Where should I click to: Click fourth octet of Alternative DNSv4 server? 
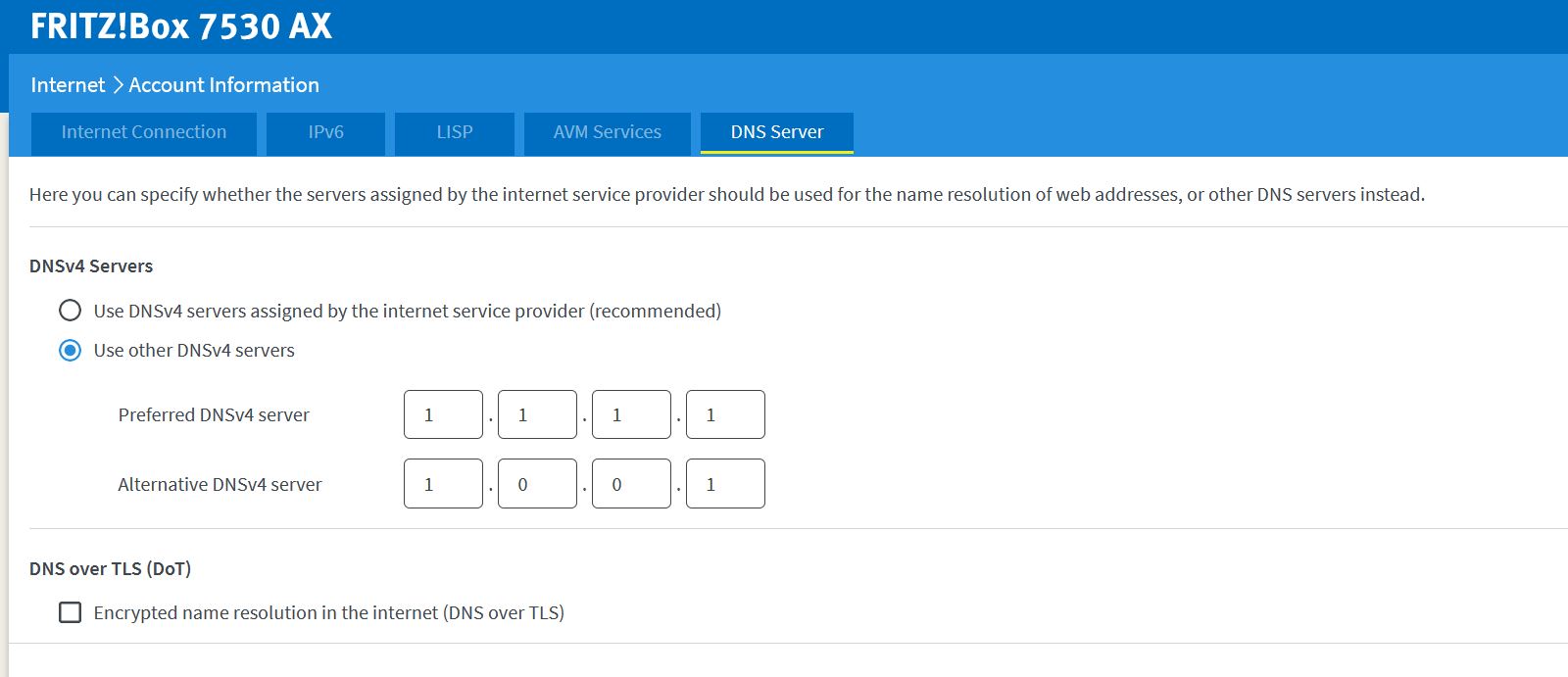point(725,484)
